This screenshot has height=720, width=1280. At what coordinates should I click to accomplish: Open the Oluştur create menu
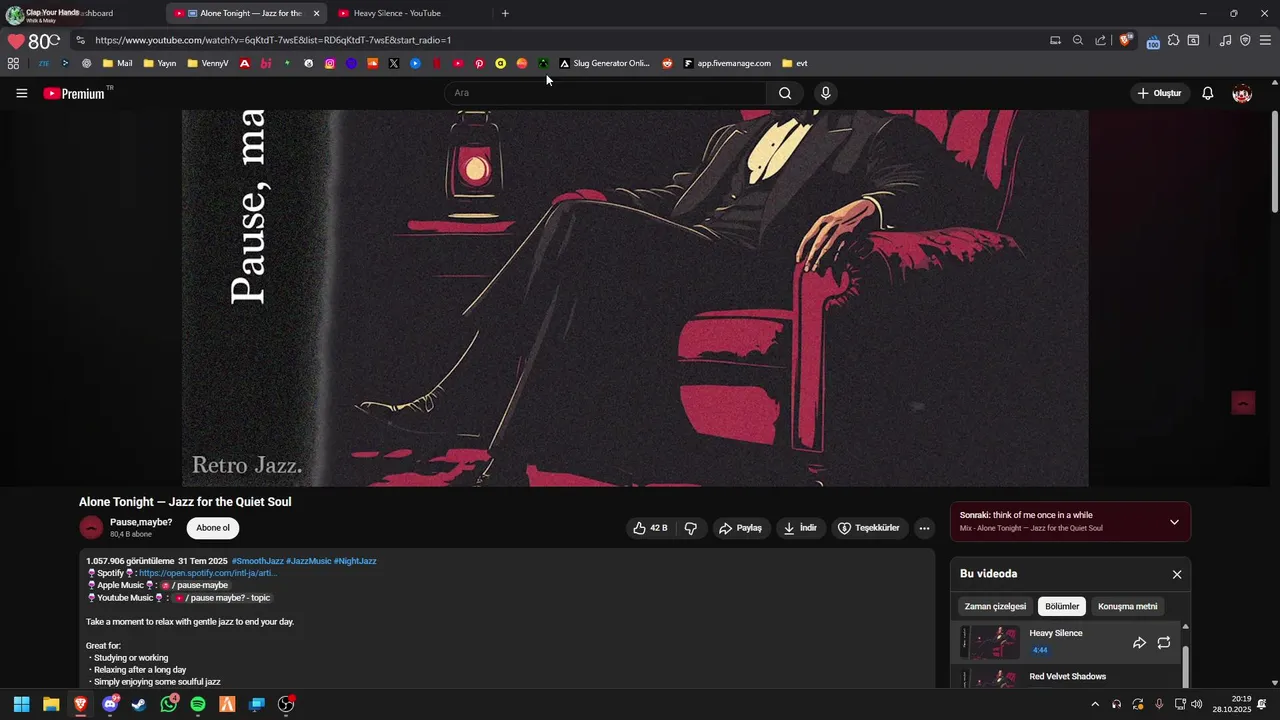pyautogui.click(x=1159, y=93)
